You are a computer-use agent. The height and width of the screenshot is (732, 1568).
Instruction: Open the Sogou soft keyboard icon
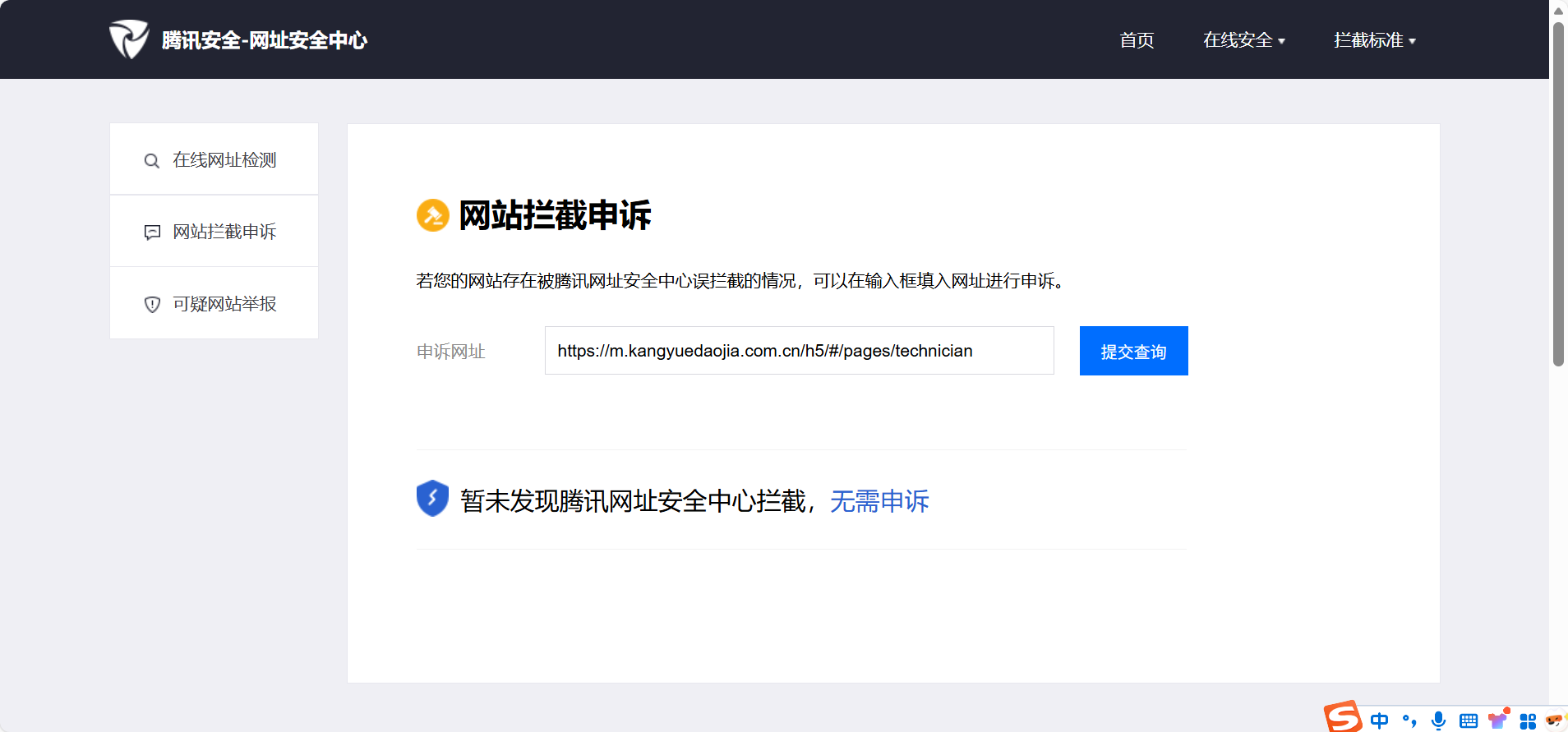1469,721
